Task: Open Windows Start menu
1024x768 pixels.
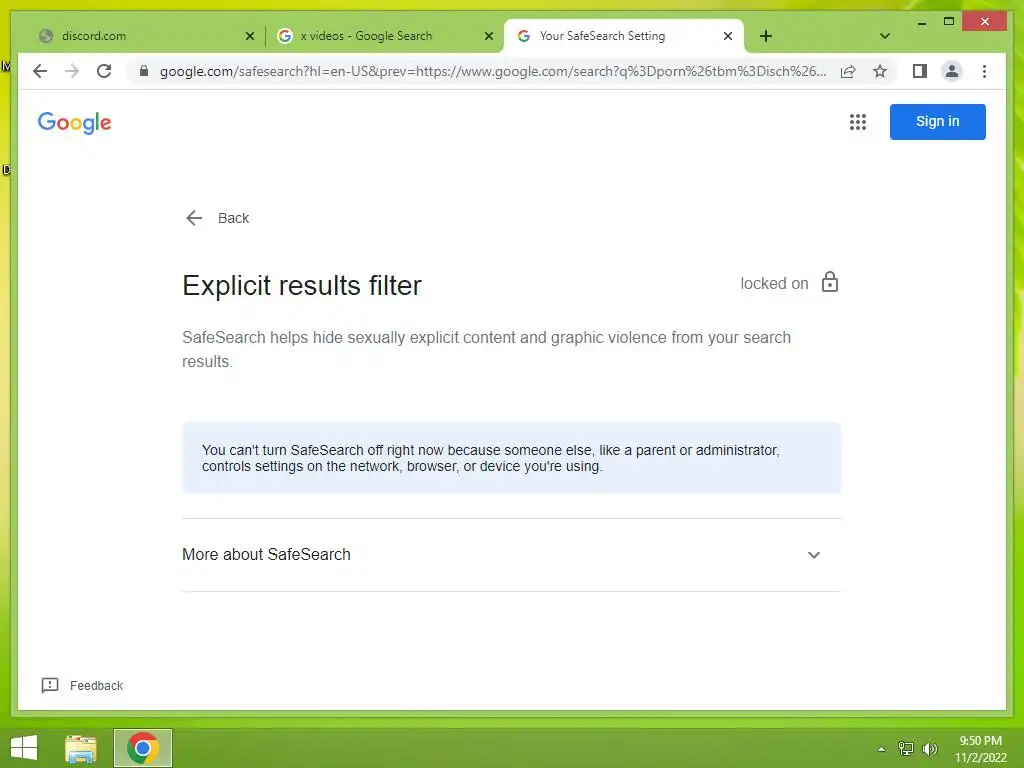Action: click(24, 748)
